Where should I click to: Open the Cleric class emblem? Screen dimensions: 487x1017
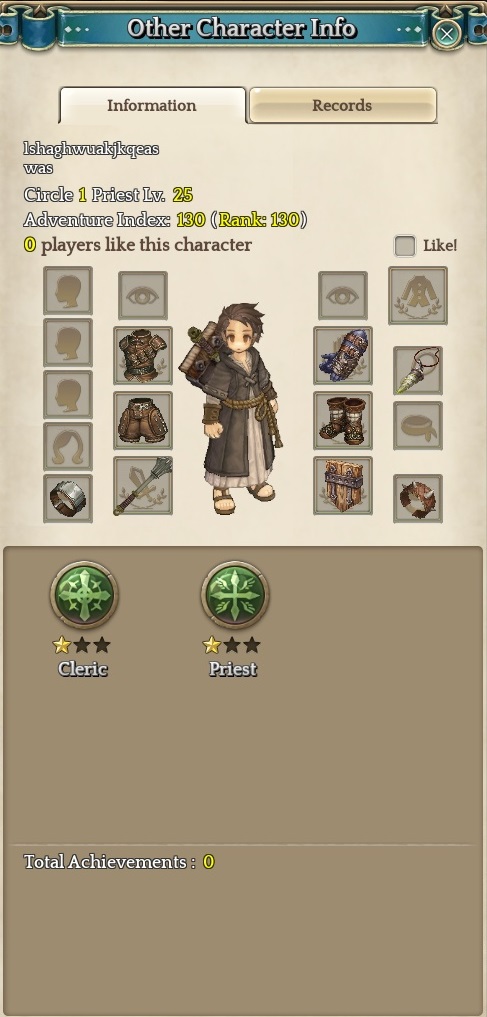click(84, 595)
